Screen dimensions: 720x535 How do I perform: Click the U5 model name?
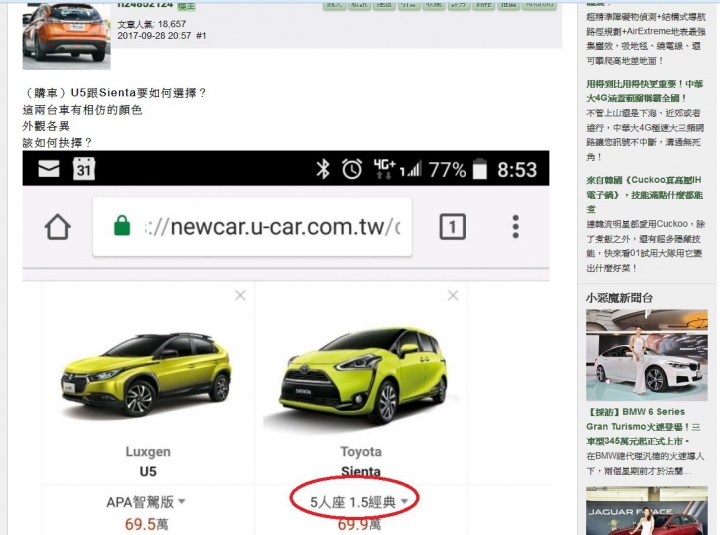(148, 472)
